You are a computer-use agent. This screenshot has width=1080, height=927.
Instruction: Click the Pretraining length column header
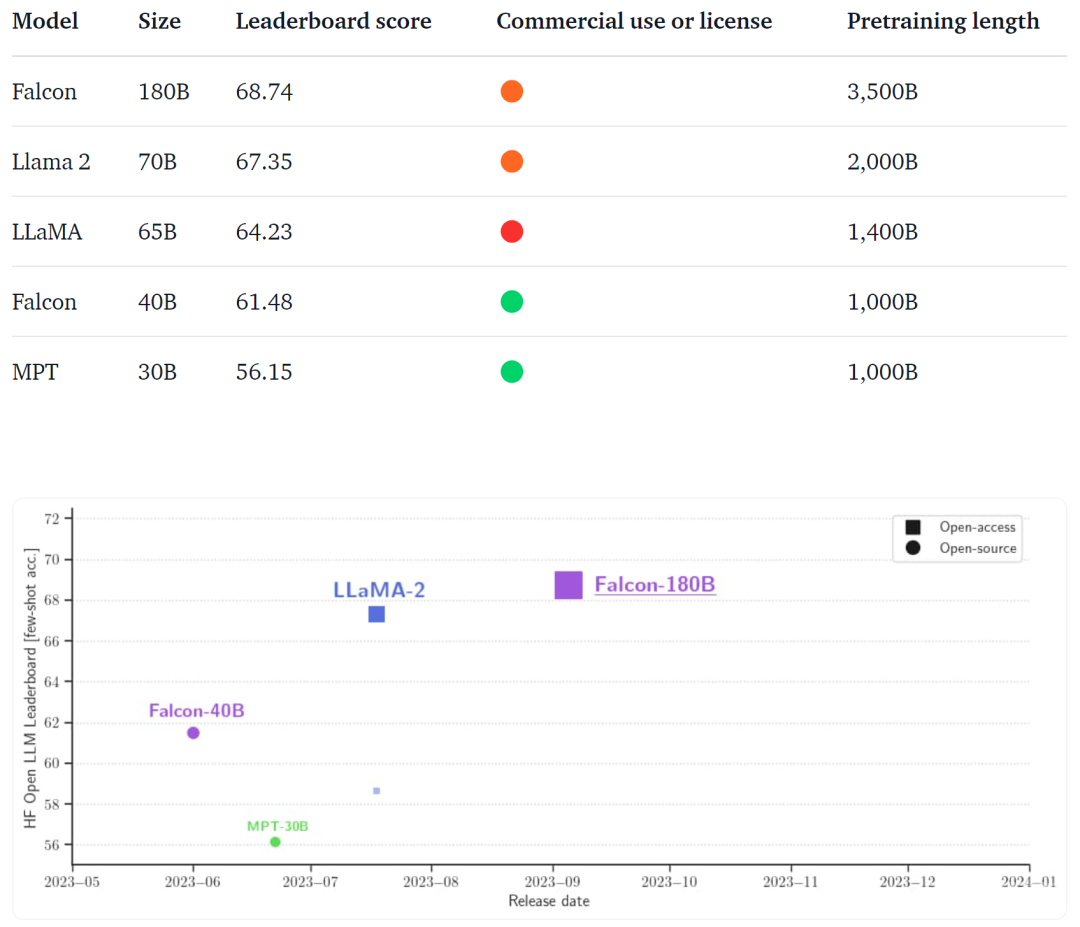(x=943, y=21)
